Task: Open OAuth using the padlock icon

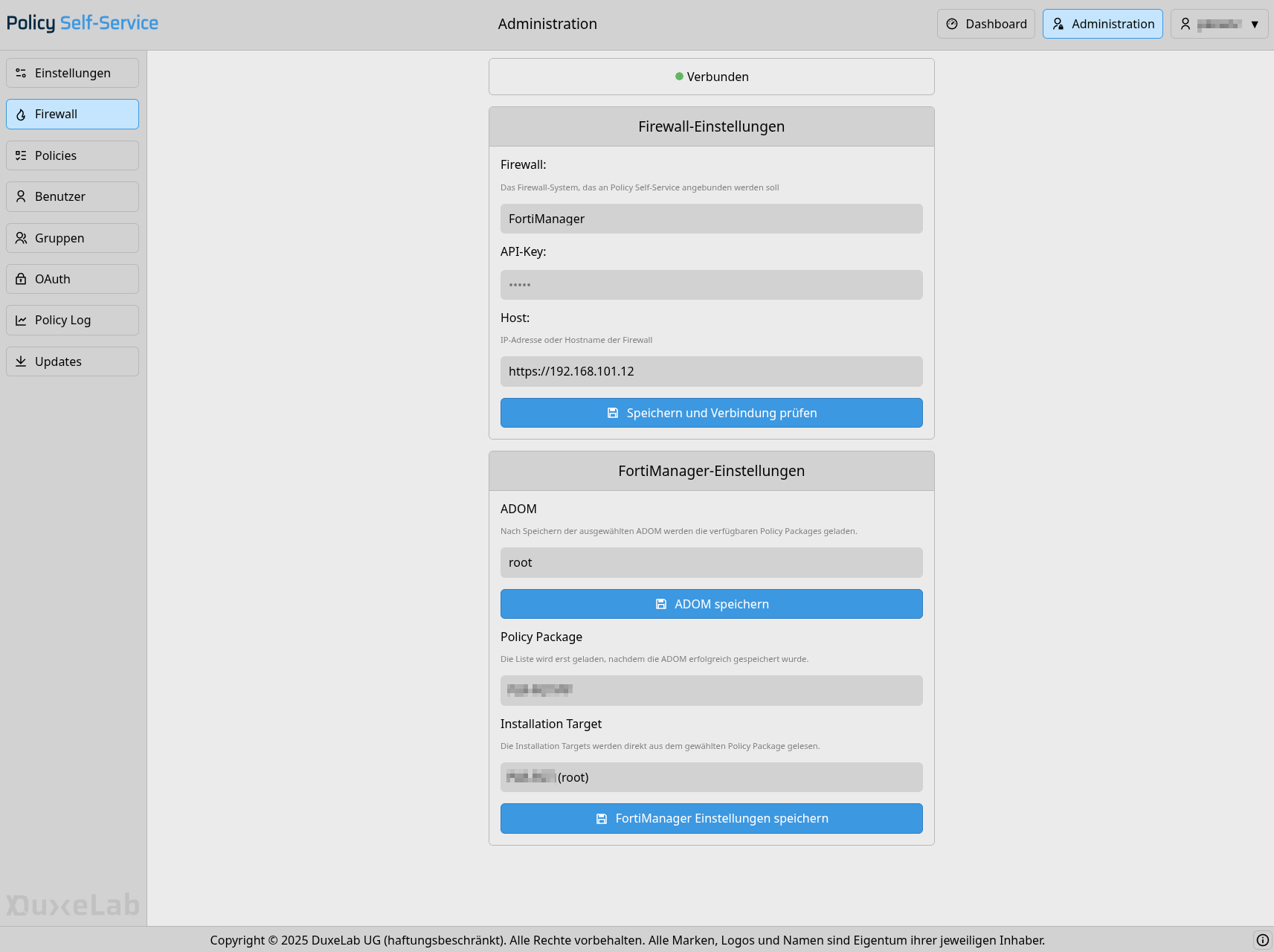Action: point(21,279)
